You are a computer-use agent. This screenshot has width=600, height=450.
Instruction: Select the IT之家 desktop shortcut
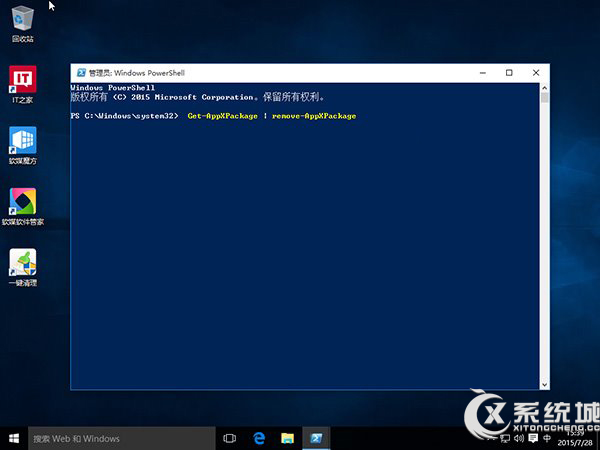[23, 84]
